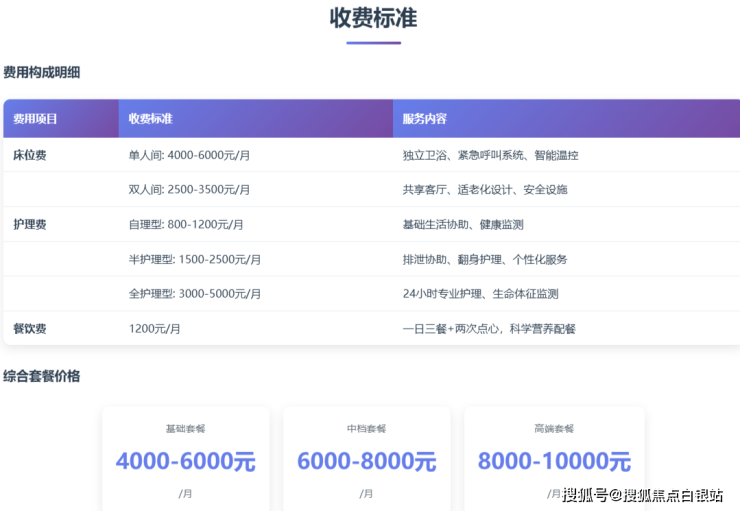
Task: Select the 费用构成明细 section heading
Action: tap(41, 73)
